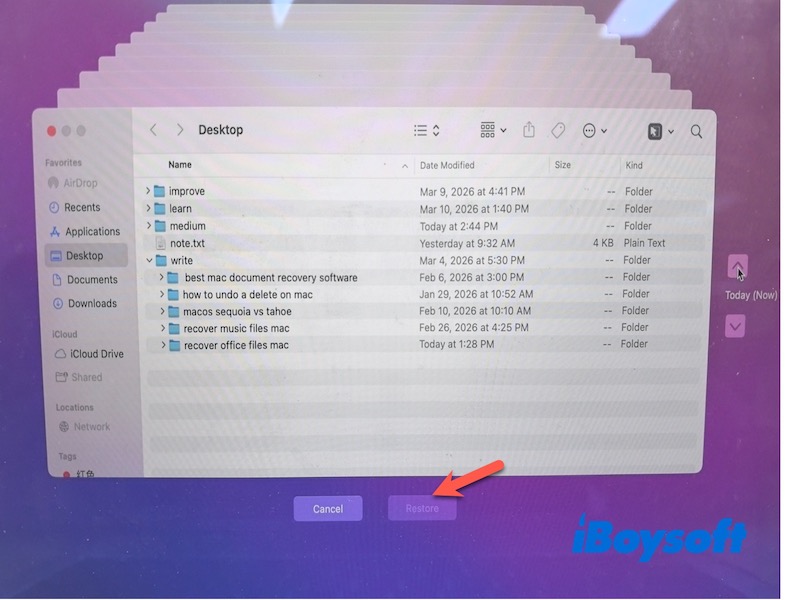Viewport: 800px width, 600px height.
Task: Select the note.txt file in the list
Action: click(x=185, y=242)
